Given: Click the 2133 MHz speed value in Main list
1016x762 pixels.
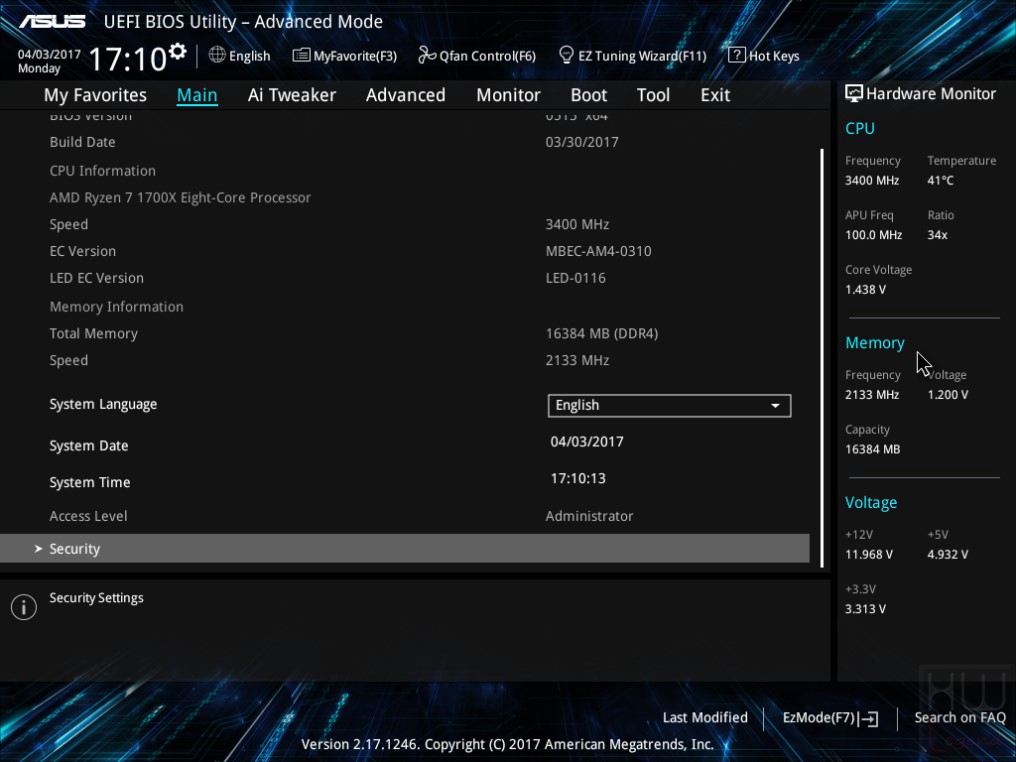Looking at the screenshot, I should [577, 360].
